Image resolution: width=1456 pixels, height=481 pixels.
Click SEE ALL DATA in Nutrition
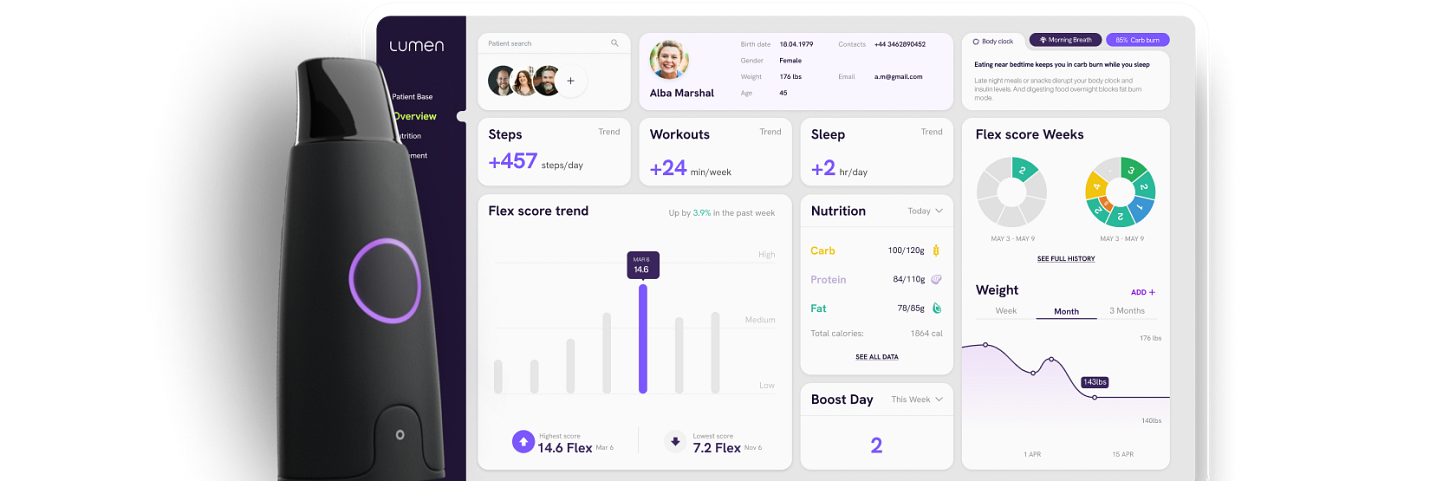tap(877, 357)
